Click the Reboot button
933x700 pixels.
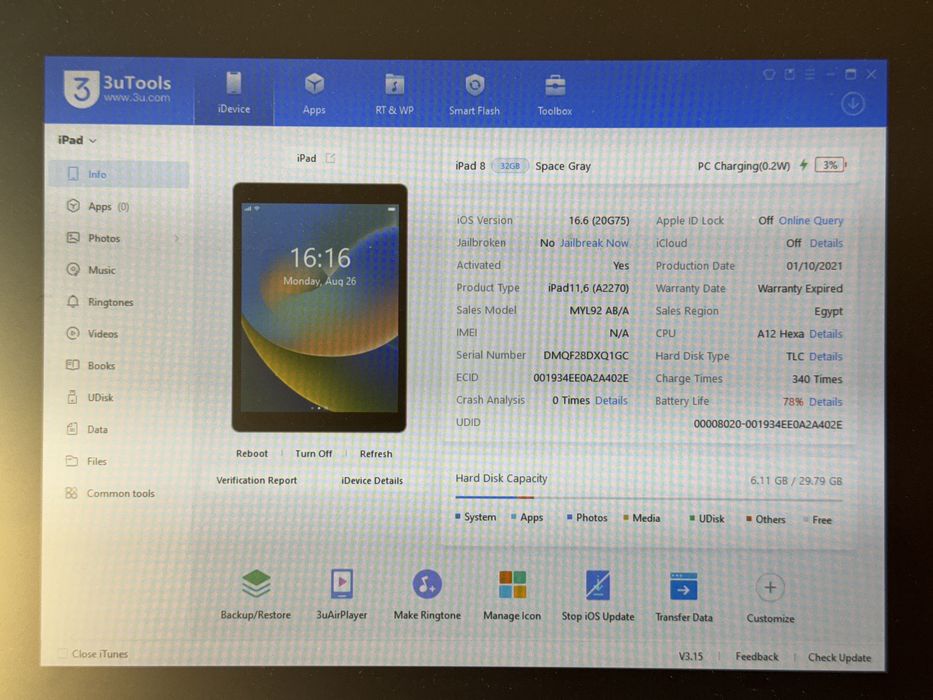(x=252, y=454)
